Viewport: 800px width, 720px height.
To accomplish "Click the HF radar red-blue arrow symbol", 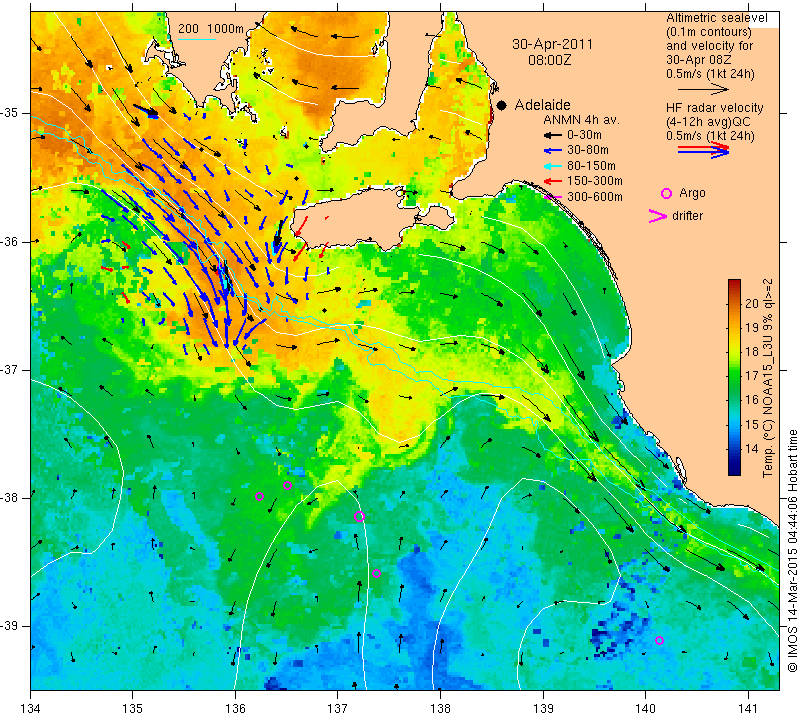I will coord(704,150).
